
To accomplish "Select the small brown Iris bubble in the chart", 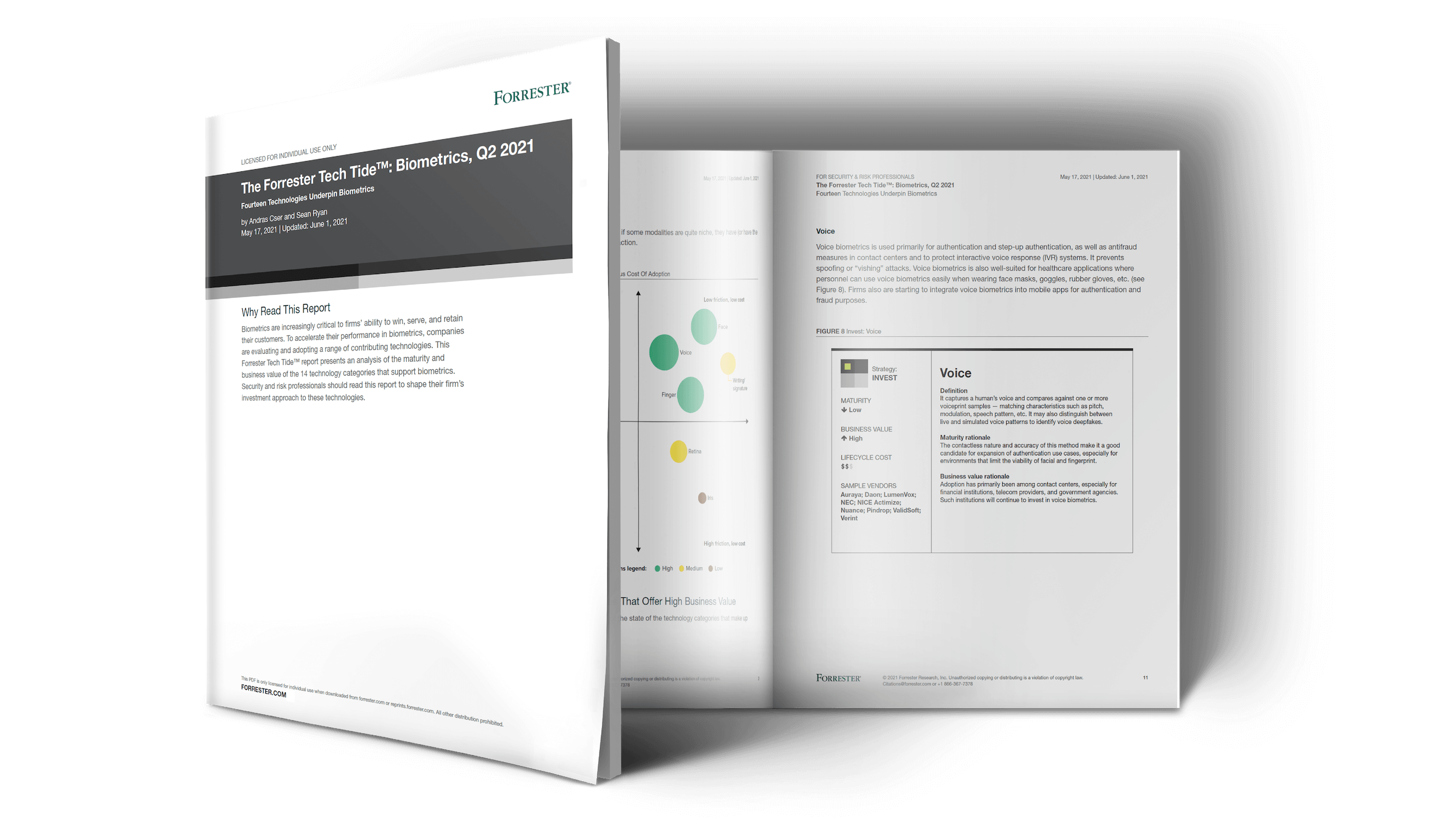I will click(702, 498).
